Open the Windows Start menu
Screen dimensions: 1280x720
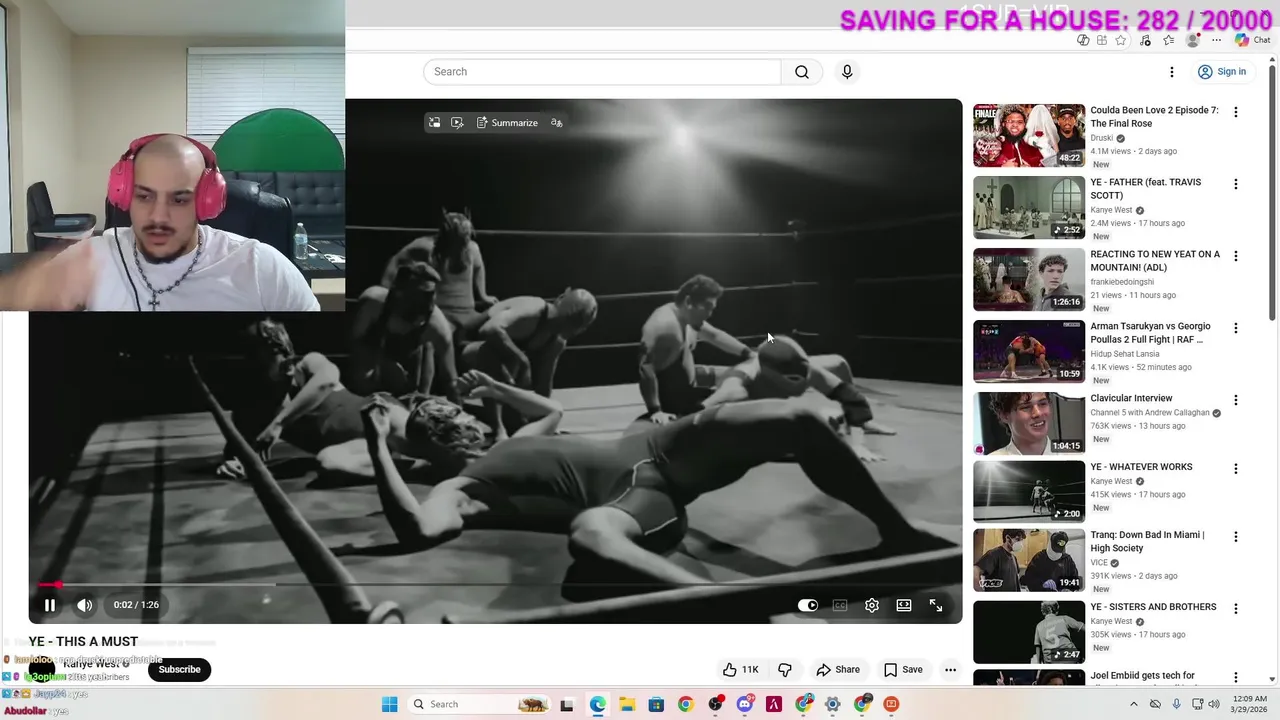390,704
